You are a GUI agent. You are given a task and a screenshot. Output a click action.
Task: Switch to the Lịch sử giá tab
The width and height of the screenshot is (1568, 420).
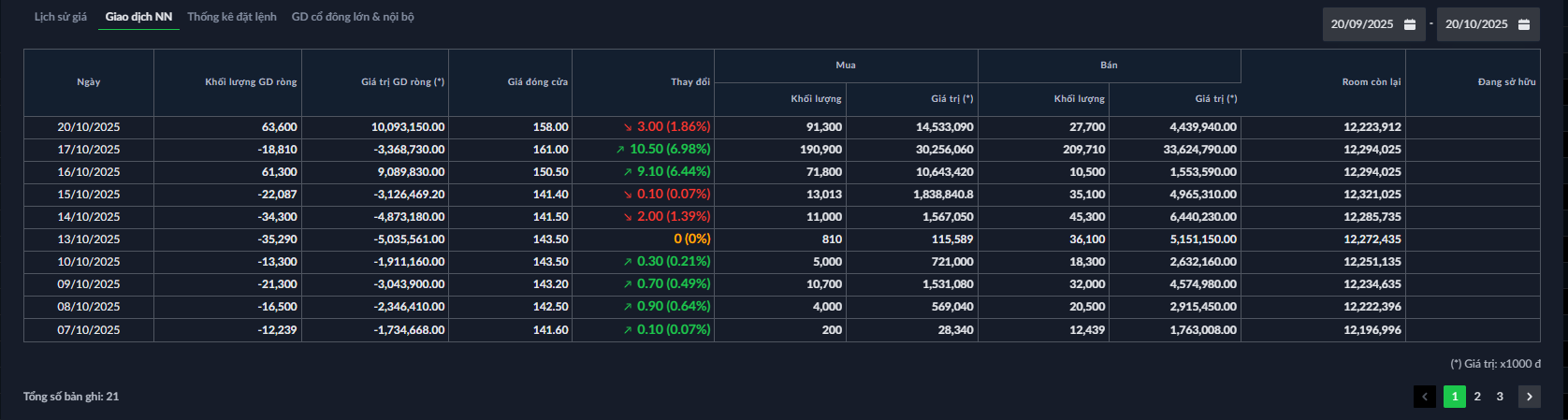pyautogui.click(x=60, y=17)
